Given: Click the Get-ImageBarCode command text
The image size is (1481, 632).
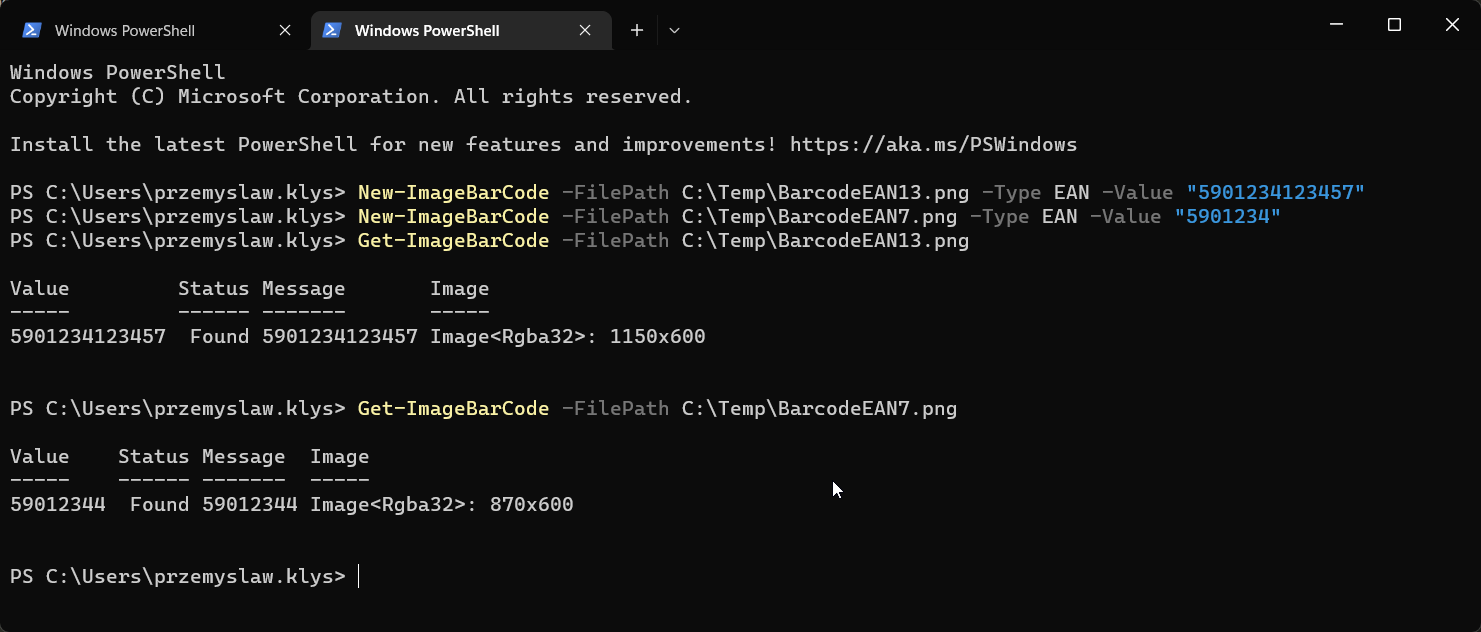Looking at the screenshot, I should [x=452, y=240].
